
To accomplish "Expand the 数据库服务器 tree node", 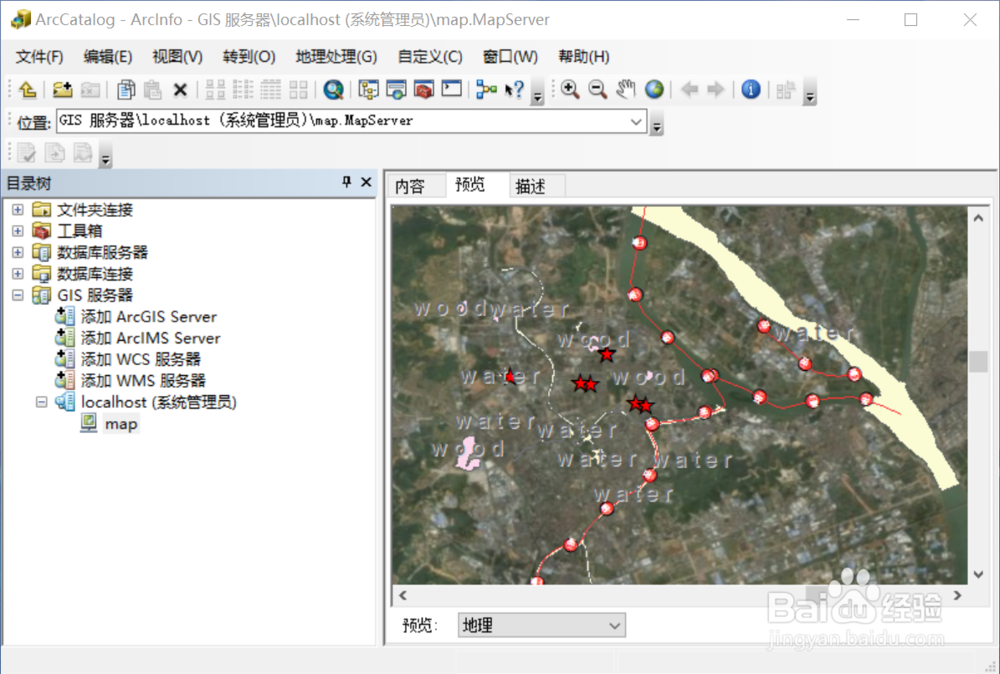I will coord(18,253).
